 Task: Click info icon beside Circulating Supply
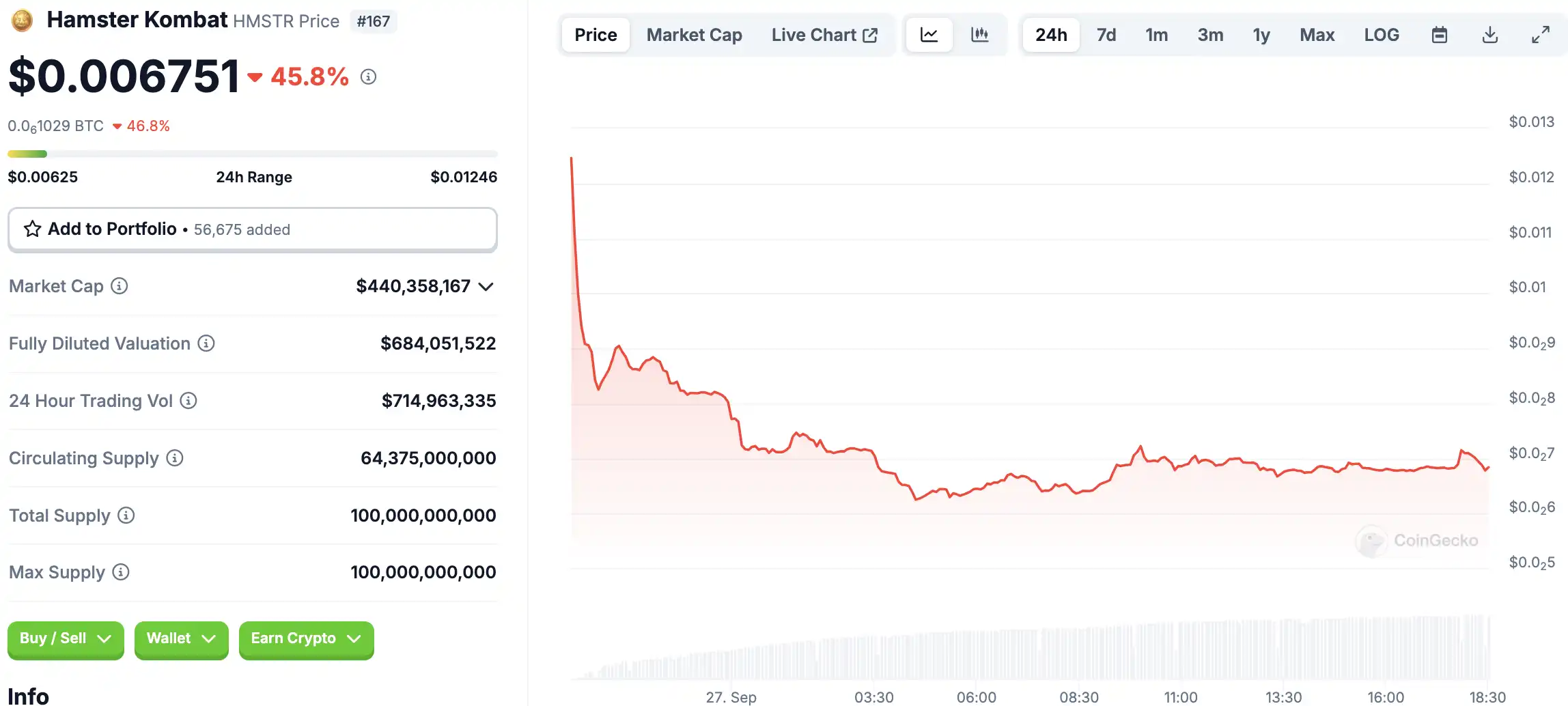coord(175,458)
